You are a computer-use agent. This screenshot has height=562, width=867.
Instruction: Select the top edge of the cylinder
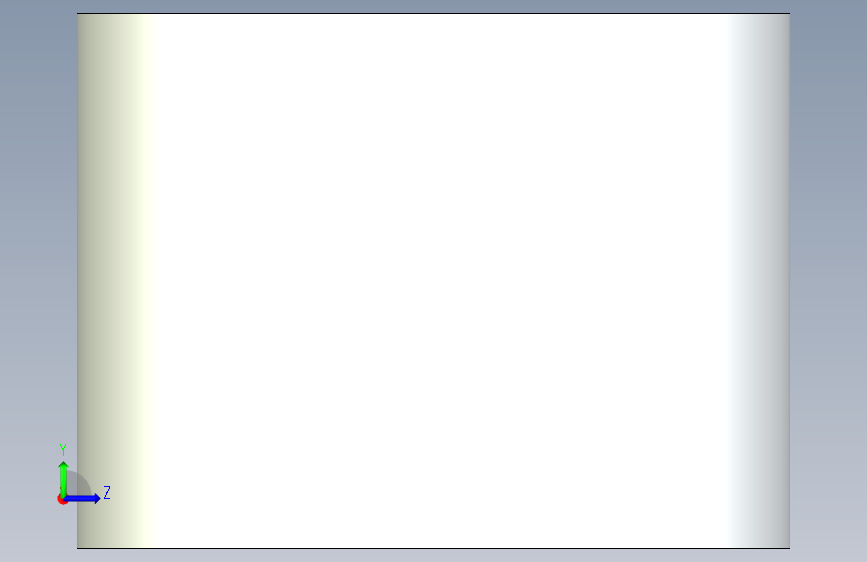[434, 13]
